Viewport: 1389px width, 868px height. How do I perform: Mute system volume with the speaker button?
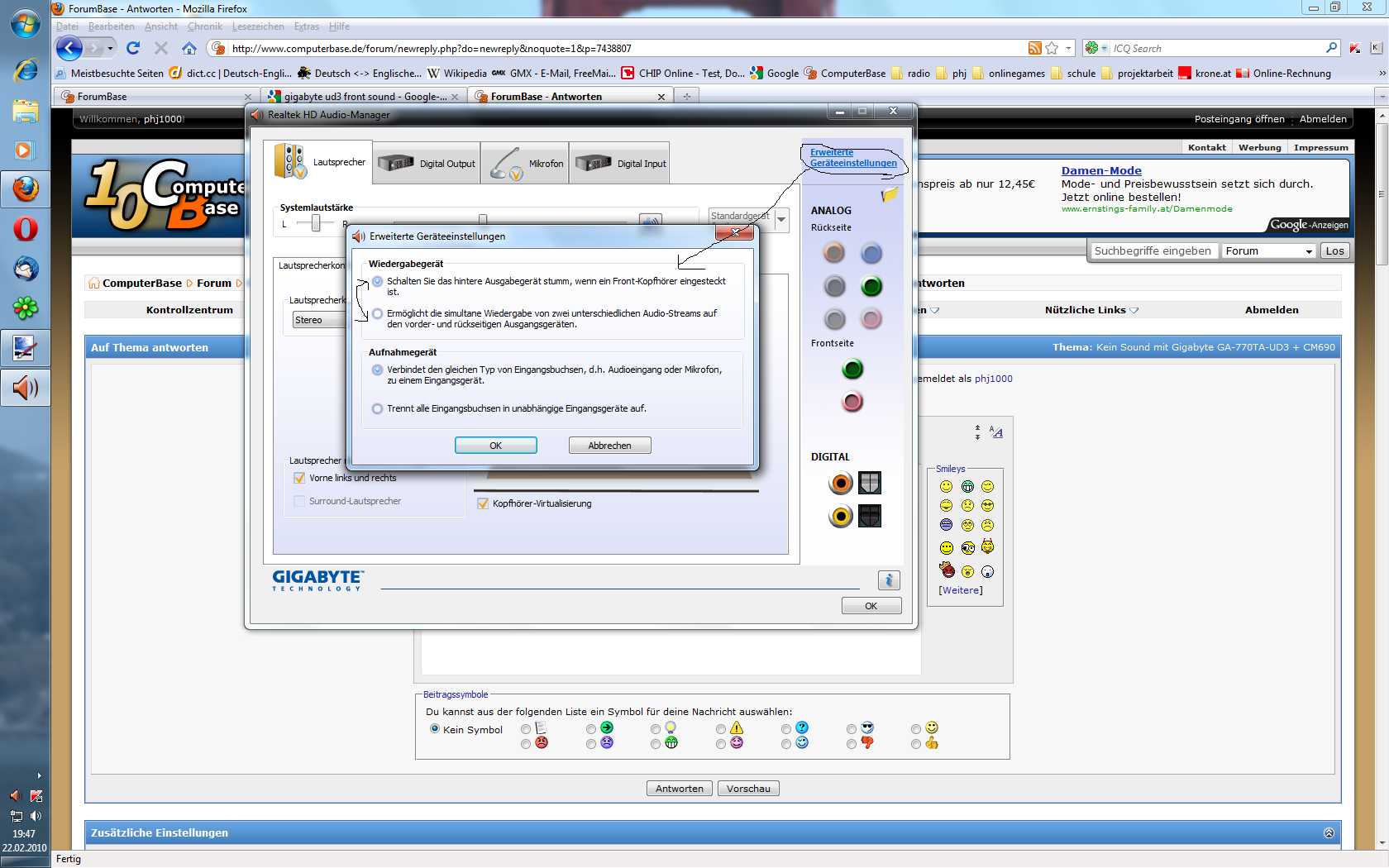point(651,221)
